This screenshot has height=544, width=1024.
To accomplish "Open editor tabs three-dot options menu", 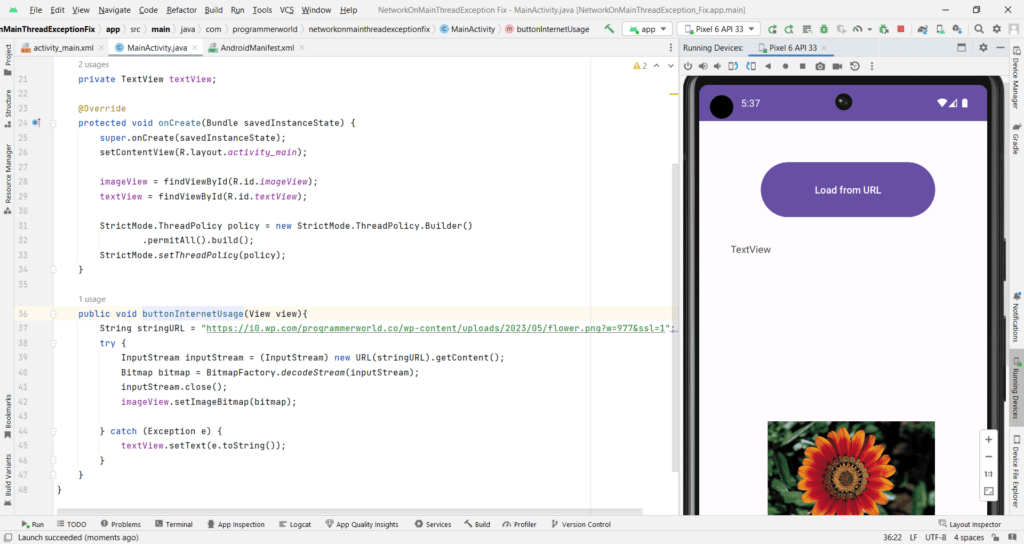I will pyautogui.click(x=671, y=48).
